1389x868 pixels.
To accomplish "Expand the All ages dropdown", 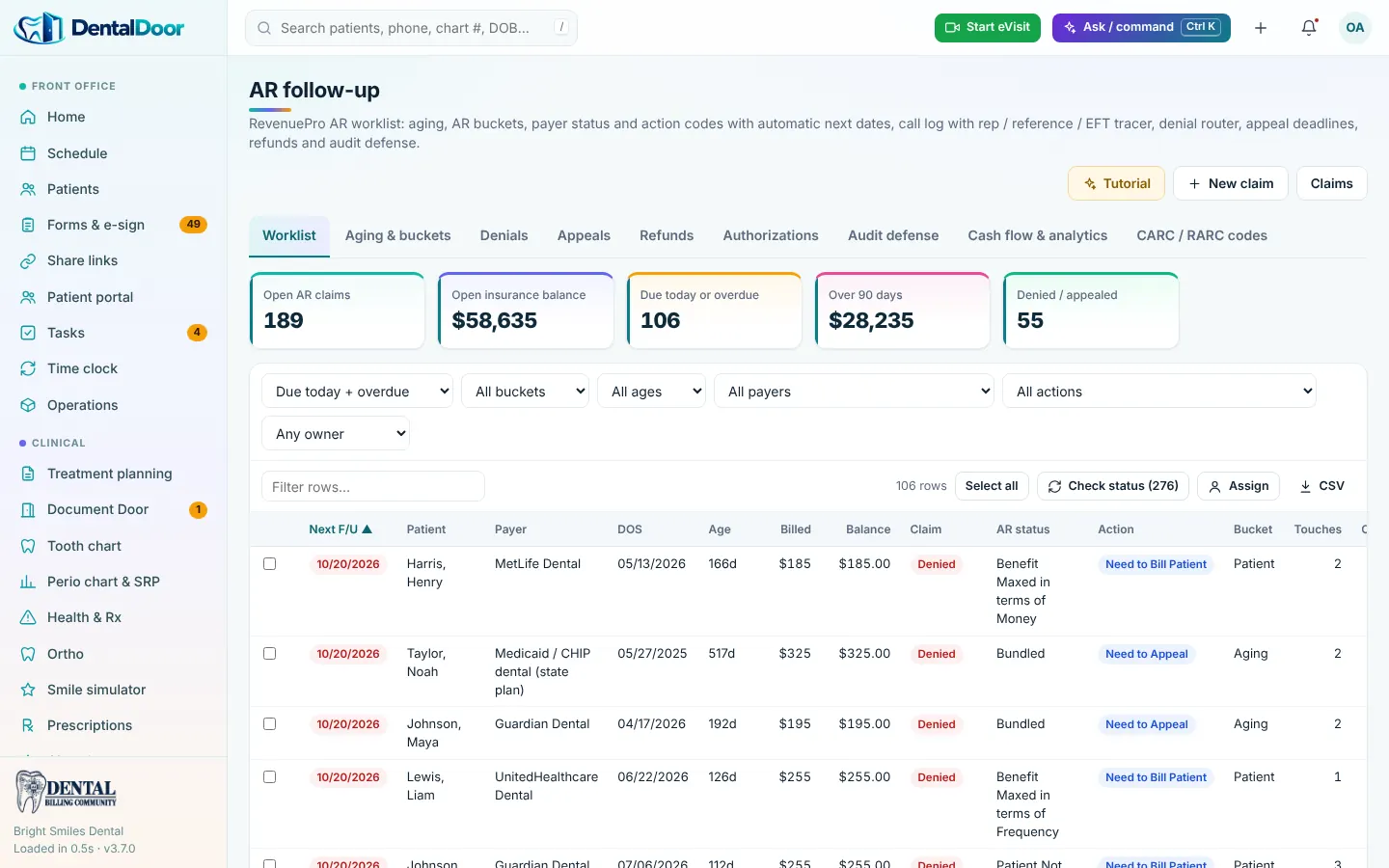I will click(x=651, y=392).
